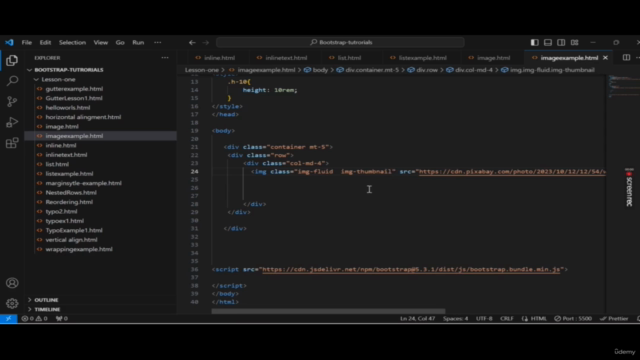The height and width of the screenshot is (360, 640).
Task: Open Reordering.html in the explorer
Action: click(69, 202)
